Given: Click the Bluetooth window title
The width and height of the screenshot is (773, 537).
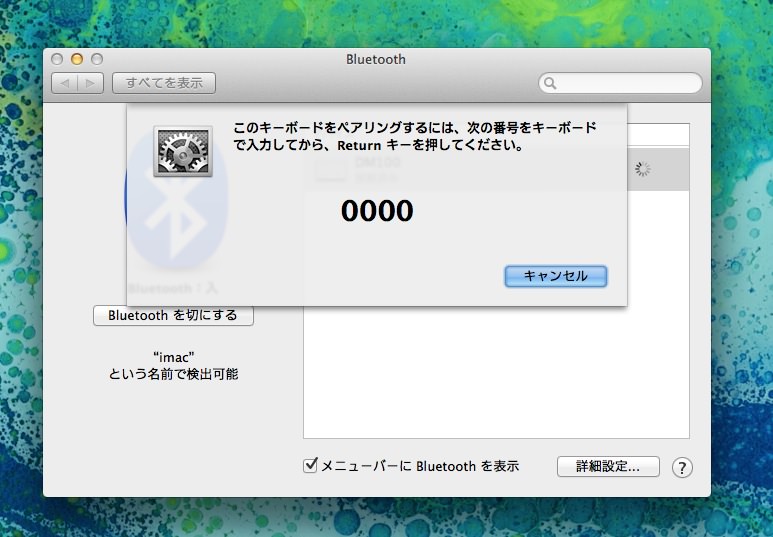Looking at the screenshot, I should tap(376, 59).
